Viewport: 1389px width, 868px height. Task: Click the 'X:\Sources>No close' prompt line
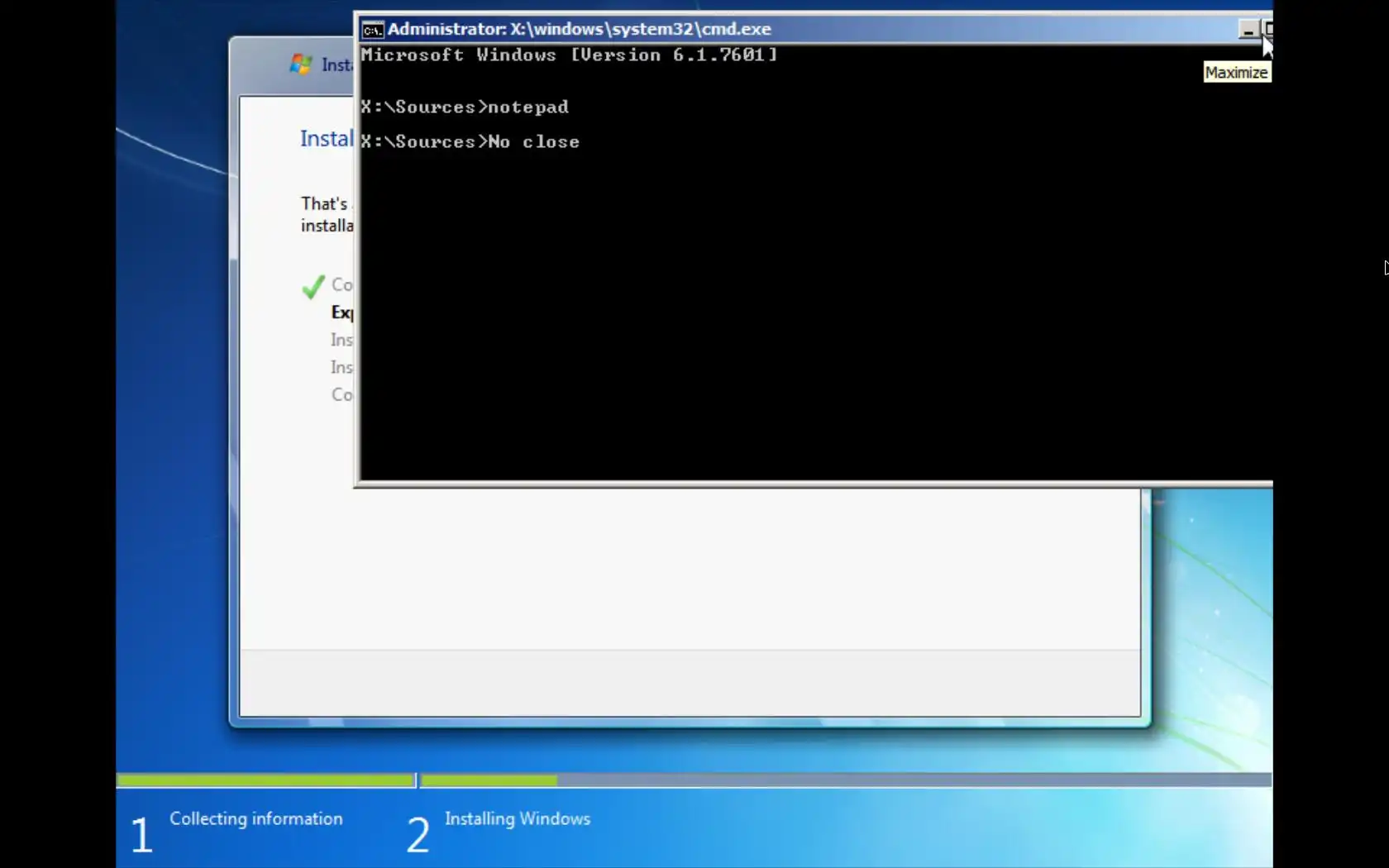(470, 141)
